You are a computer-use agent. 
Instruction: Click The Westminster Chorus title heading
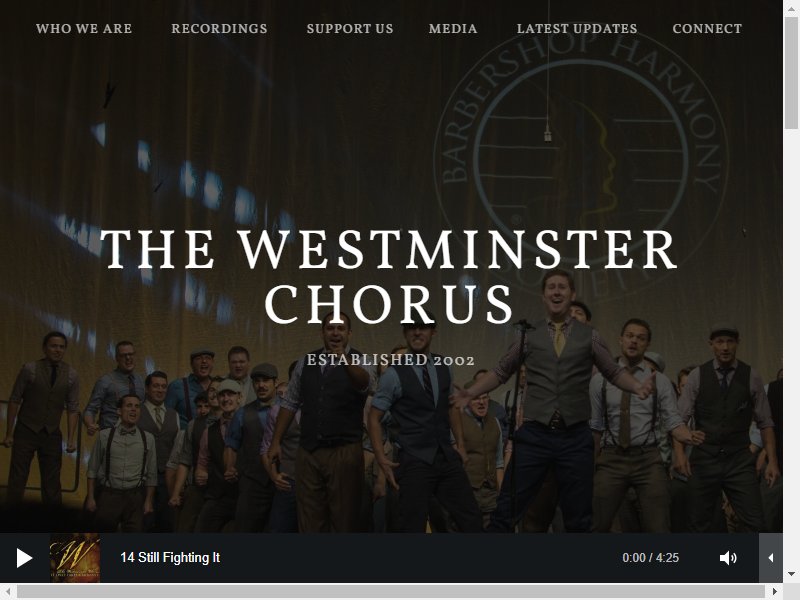point(389,277)
